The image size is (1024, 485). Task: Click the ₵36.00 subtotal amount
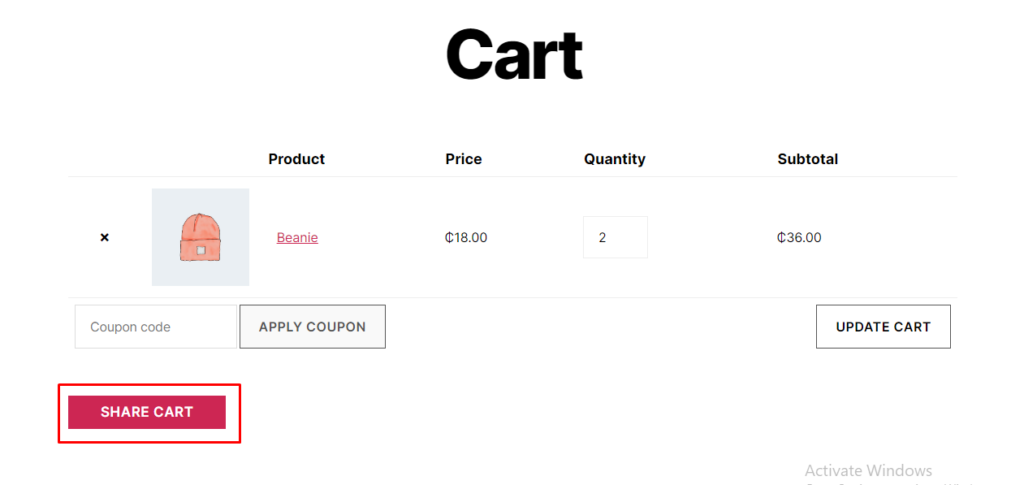(799, 238)
